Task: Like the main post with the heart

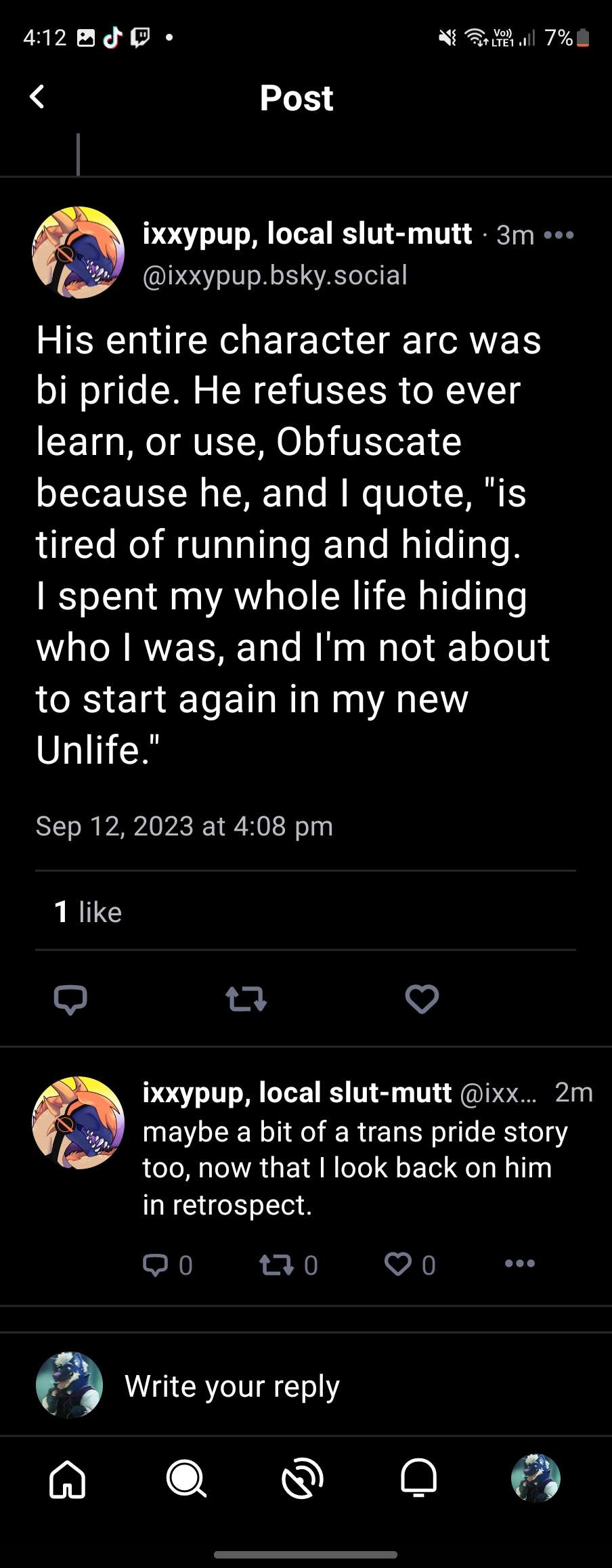Action: click(x=422, y=999)
